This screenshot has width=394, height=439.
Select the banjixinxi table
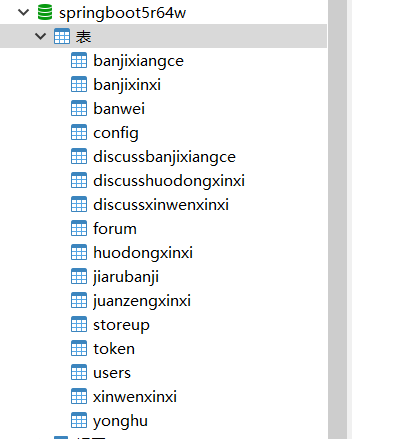127,85
